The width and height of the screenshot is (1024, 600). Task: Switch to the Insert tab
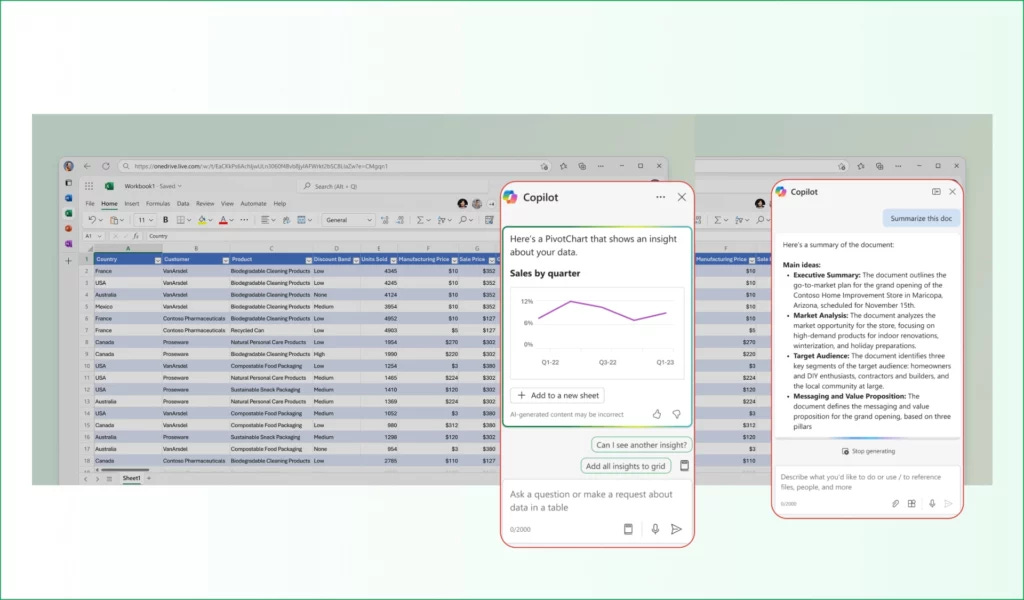click(x=132, y=204)
